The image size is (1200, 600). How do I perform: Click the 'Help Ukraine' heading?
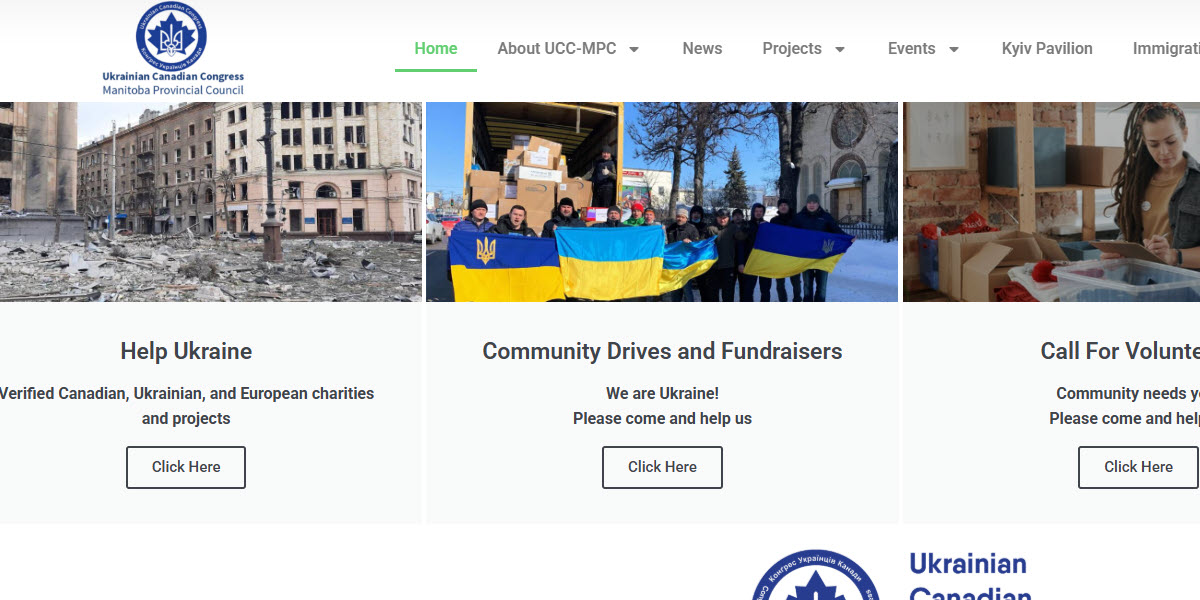tap(185, 351)
